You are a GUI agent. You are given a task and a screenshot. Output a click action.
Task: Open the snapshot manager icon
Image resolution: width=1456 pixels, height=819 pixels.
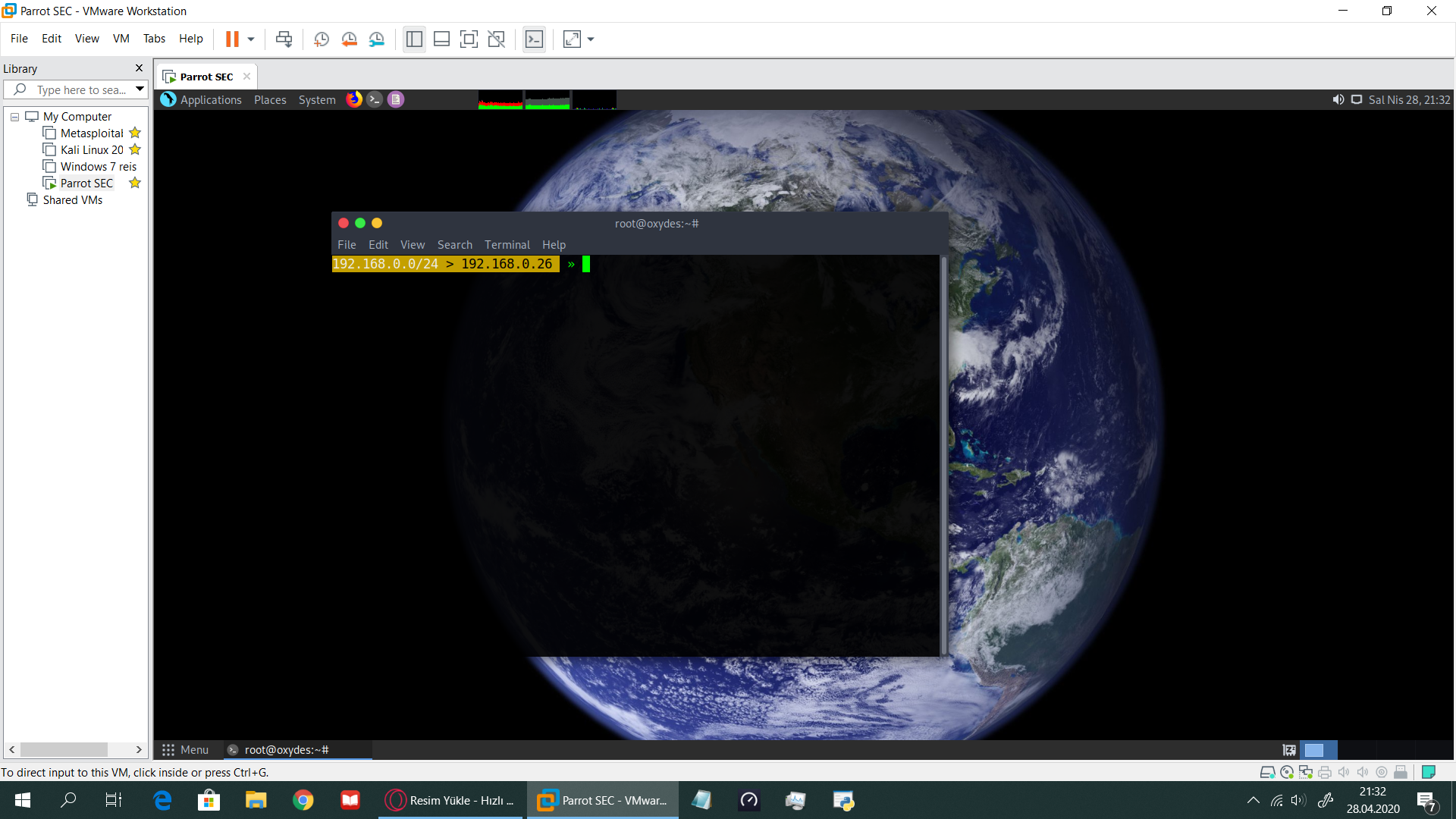click(377, 39)
